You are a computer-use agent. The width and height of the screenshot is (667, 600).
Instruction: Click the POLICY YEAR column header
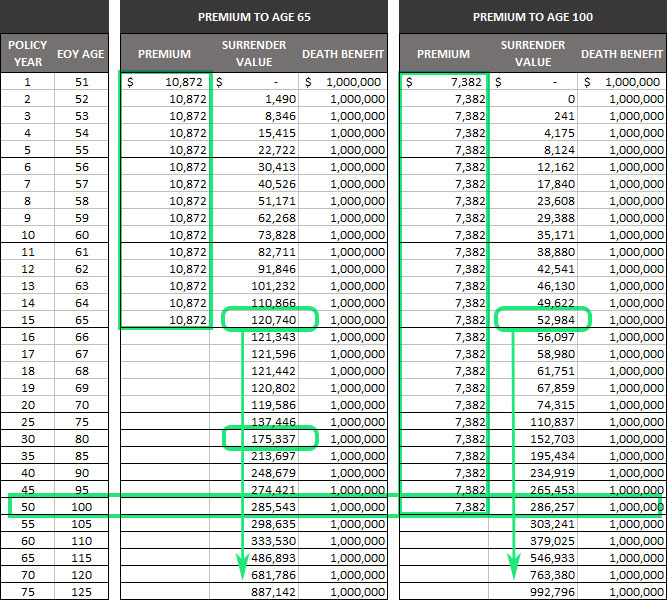(x=28, y=54)
